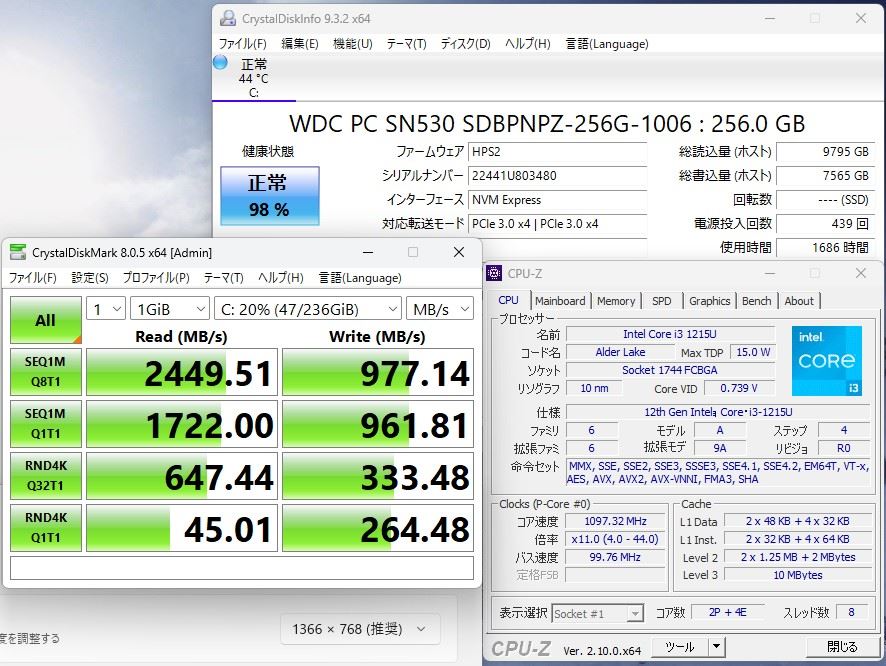Open the test size dropdown showing 1GiB

pyautogui.click(x=170, y=310)
